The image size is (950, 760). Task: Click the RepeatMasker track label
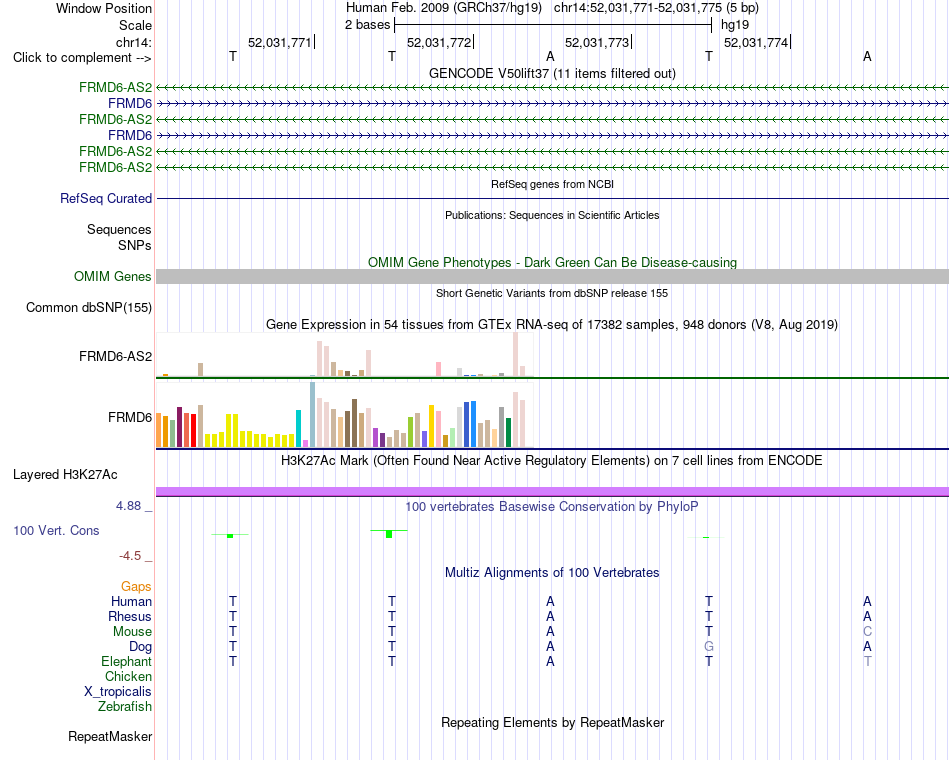point(110,736)
